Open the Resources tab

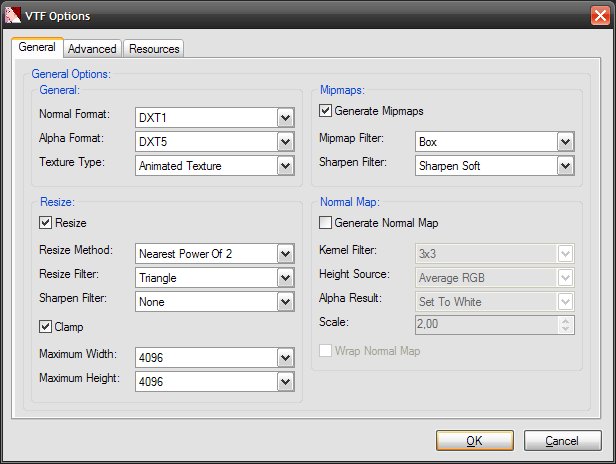154,48
